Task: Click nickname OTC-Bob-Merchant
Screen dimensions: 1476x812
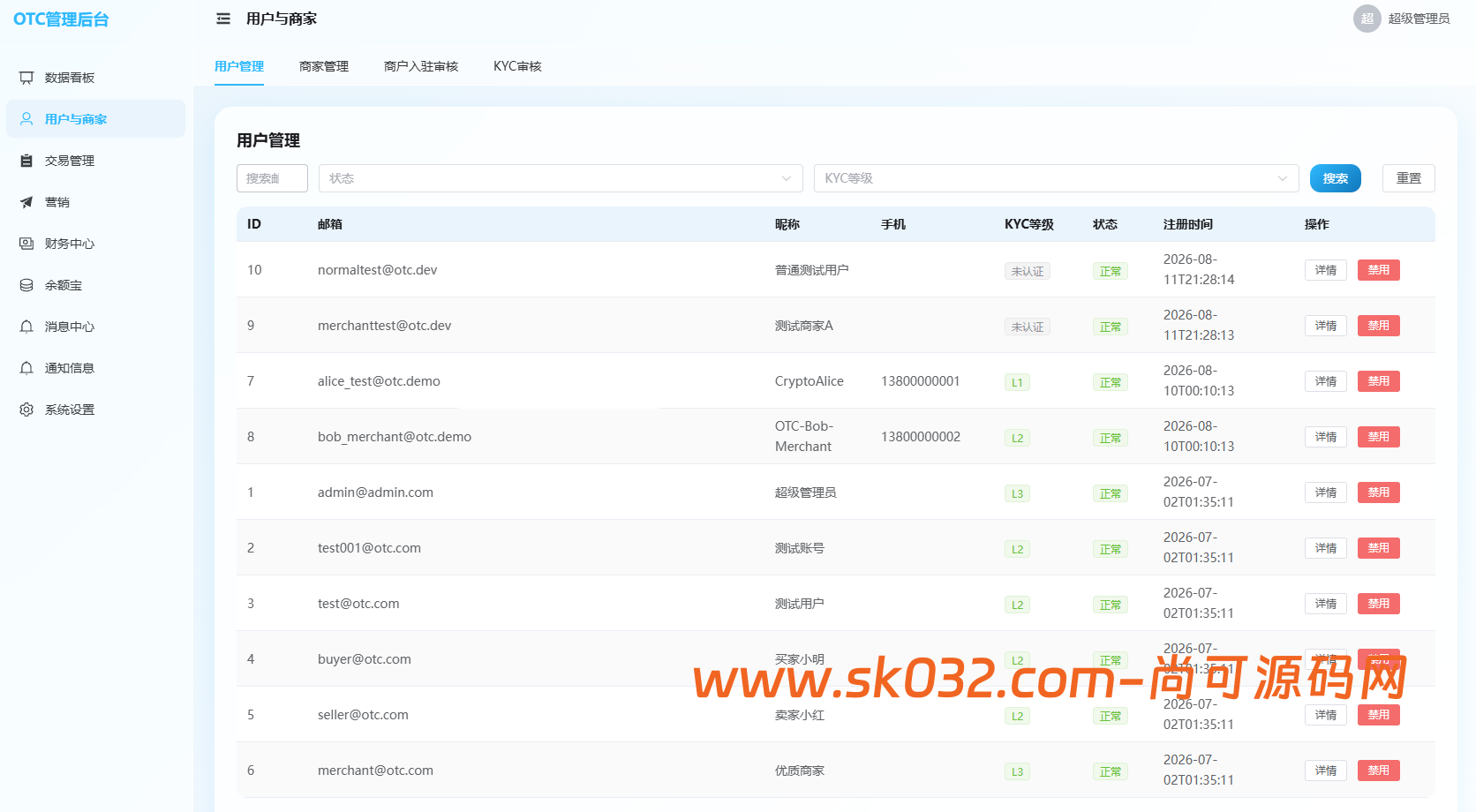Action: point(804,436)
